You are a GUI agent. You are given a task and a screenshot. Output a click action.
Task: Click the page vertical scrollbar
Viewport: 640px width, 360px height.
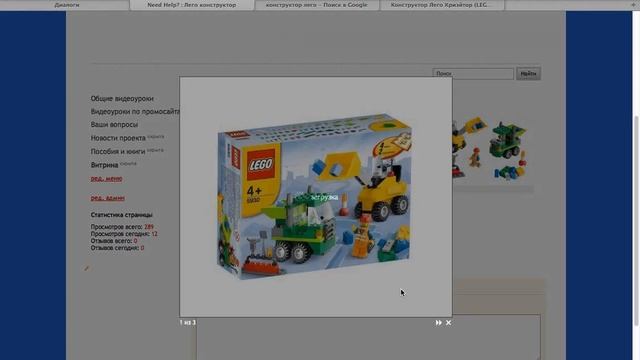point(636,220)
